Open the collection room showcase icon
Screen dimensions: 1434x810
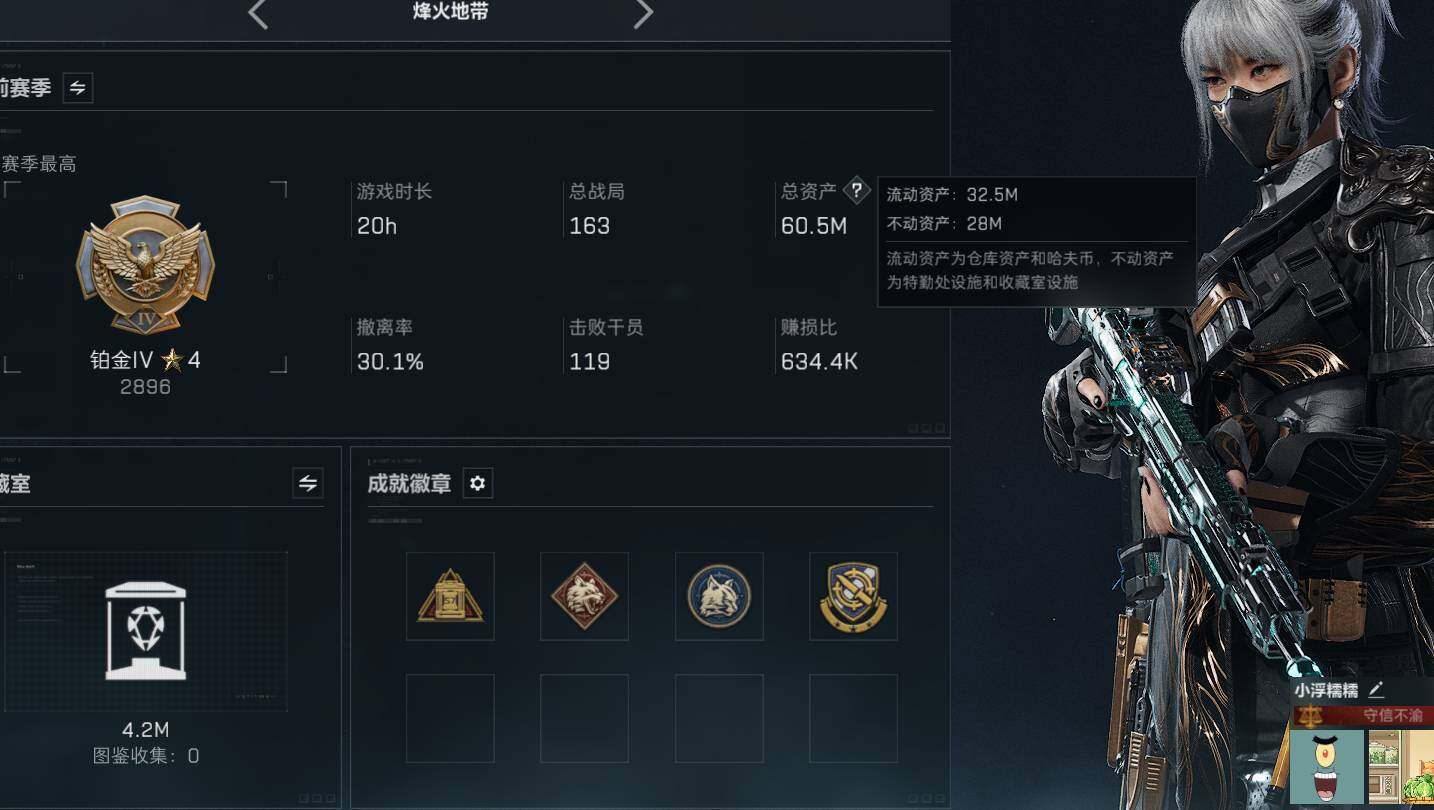point(146,632)
